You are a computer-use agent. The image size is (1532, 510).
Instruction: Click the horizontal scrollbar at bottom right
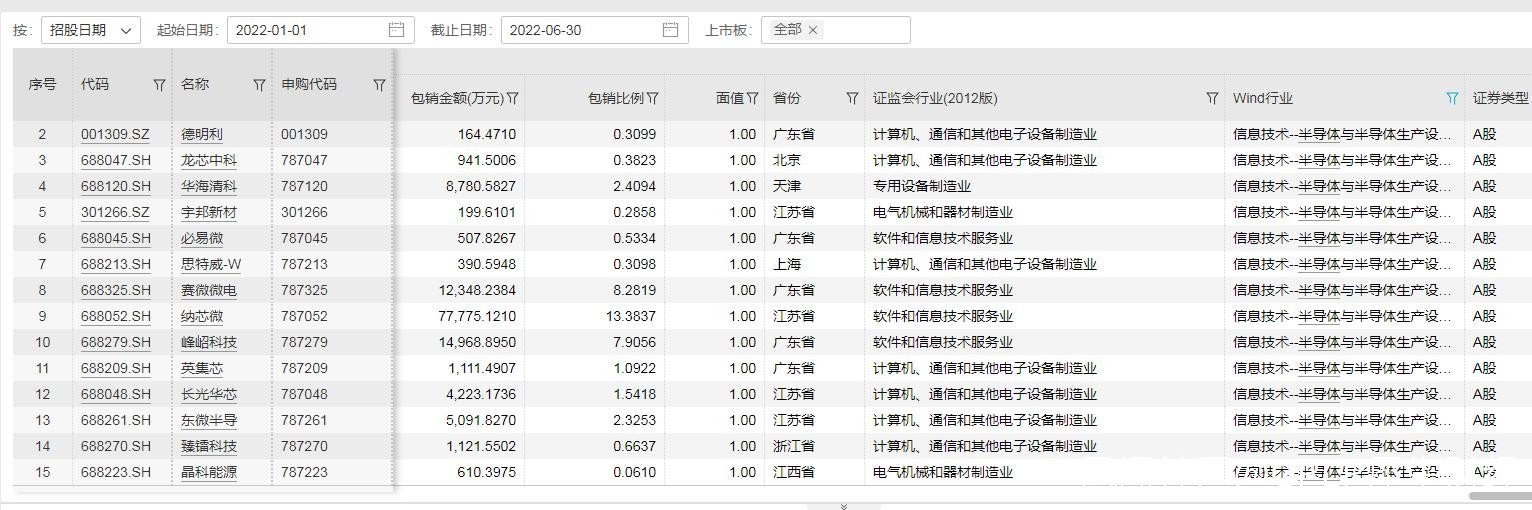coord(1498,496)
